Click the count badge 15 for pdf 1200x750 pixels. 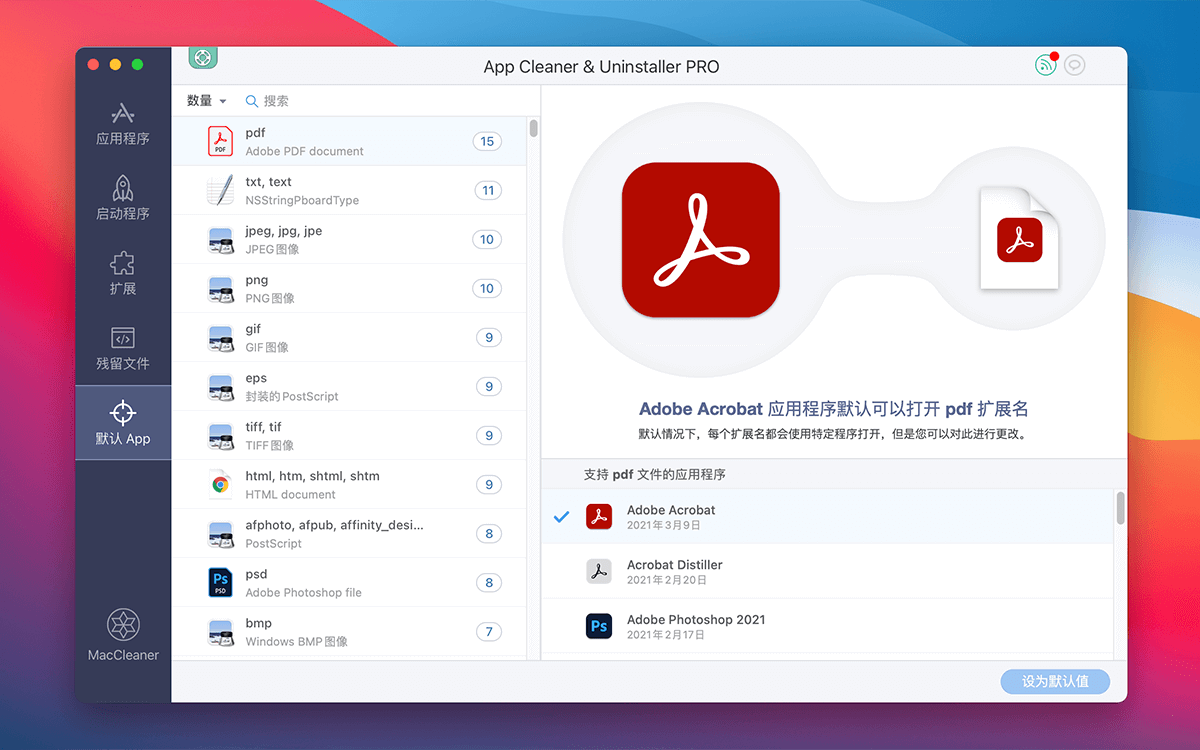(x=487, y=141)
